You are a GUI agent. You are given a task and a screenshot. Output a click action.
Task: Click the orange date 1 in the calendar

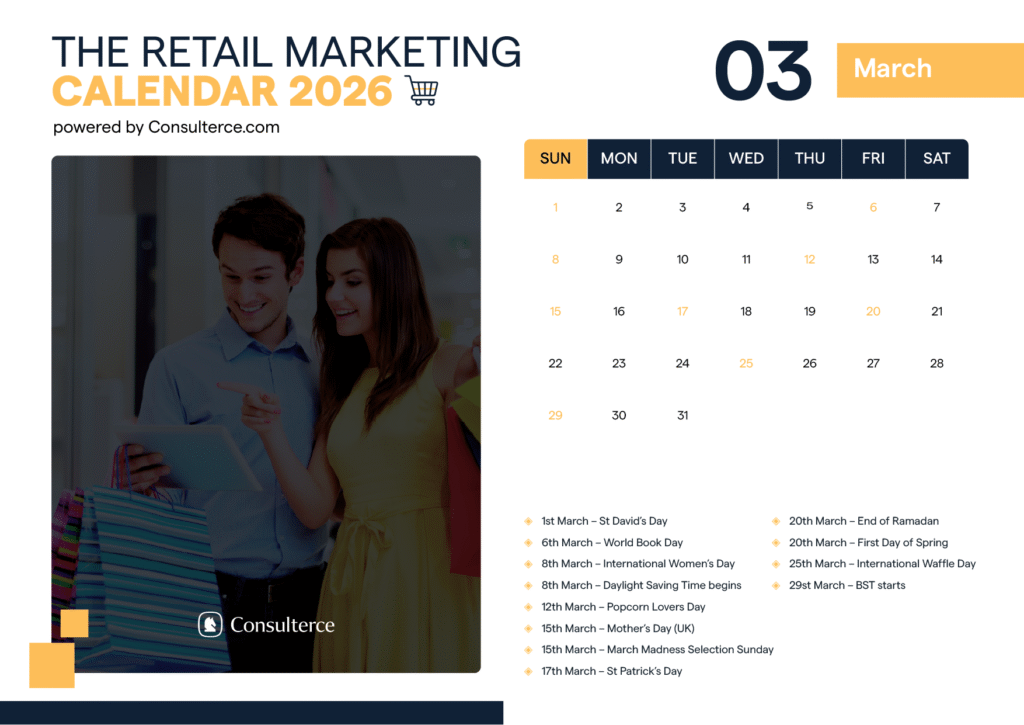click(x=555, y=207)
